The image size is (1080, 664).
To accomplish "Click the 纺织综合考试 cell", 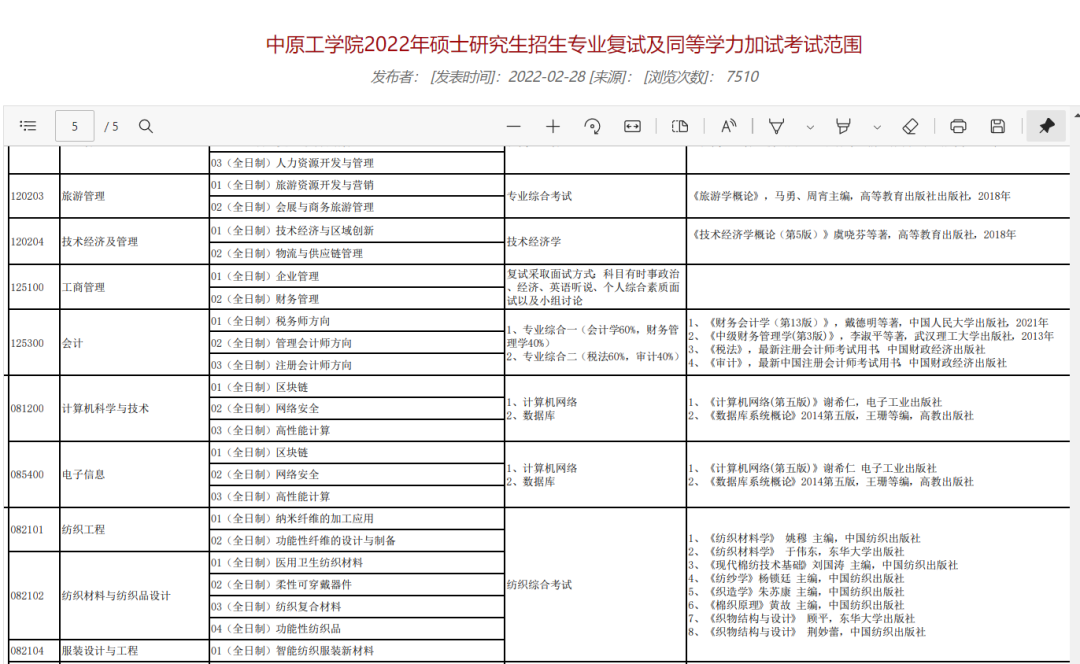I will click(x=539, y=585).
